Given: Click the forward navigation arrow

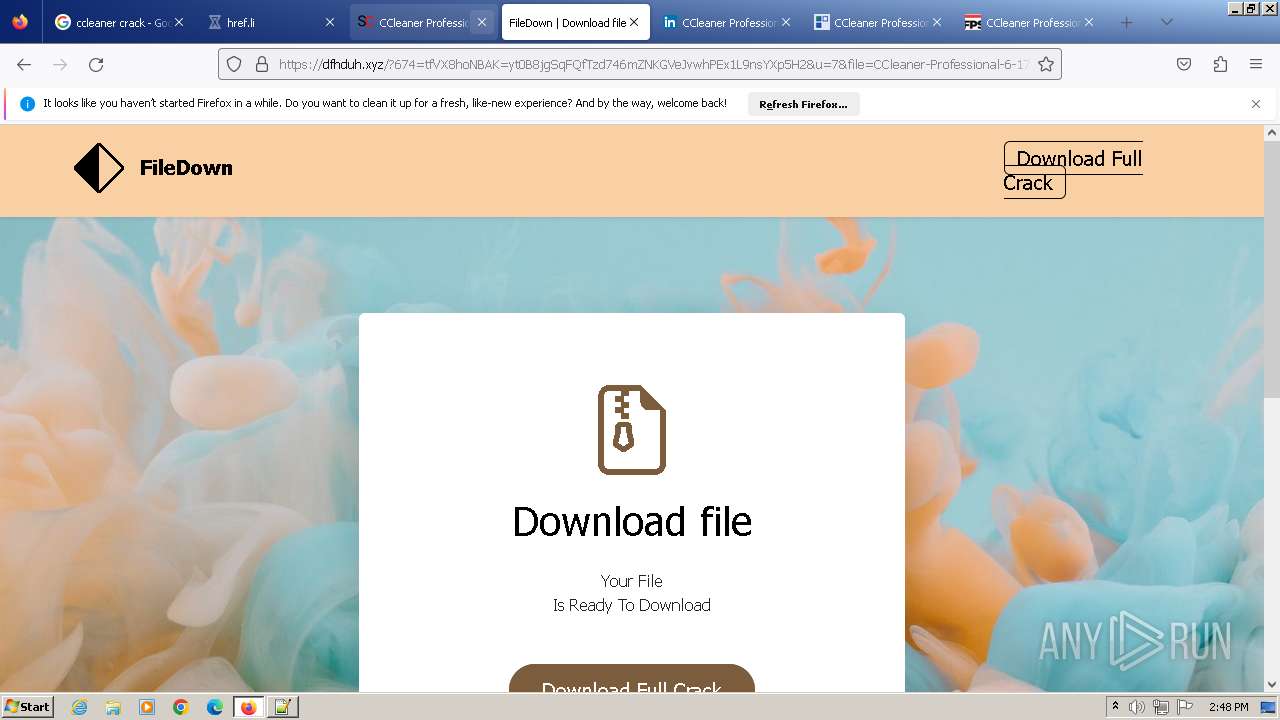Looking at the screenshot, I should [x=60, y=64].
